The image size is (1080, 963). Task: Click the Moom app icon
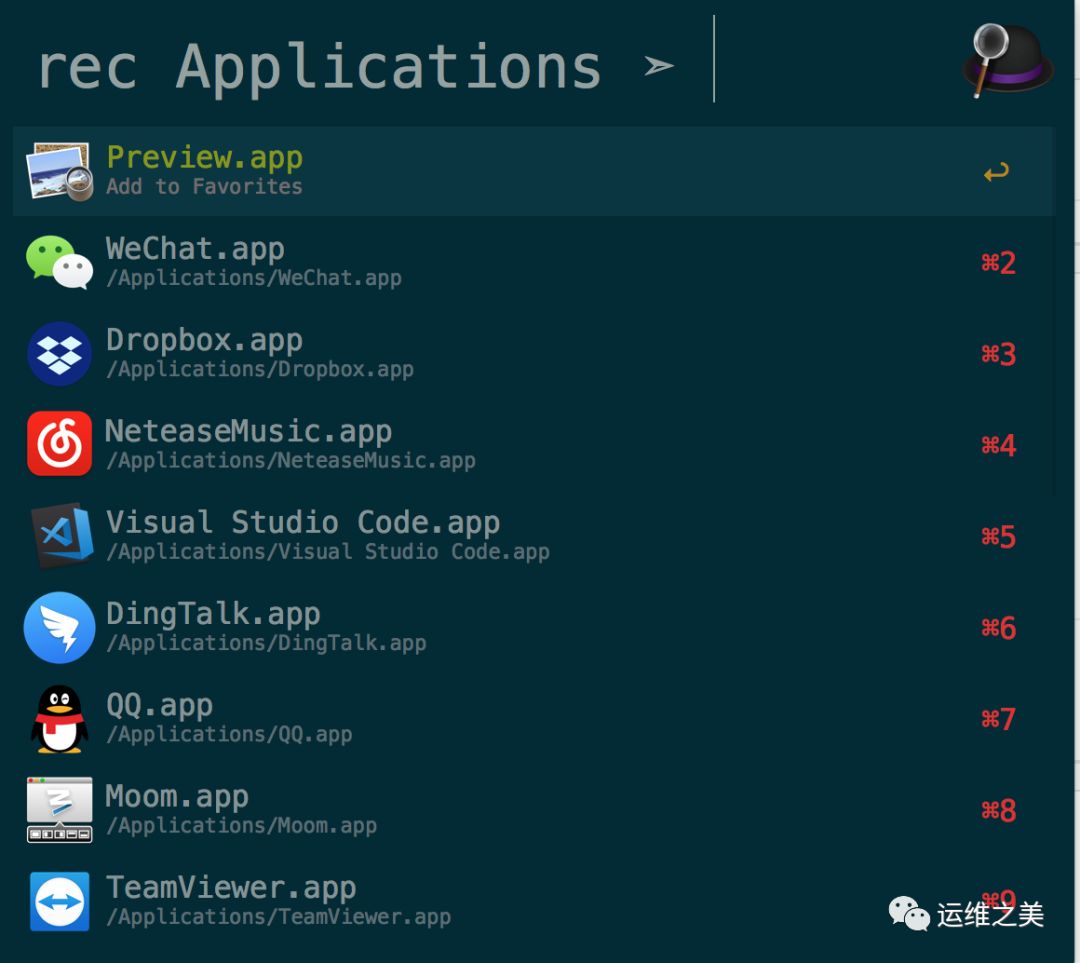59,809
